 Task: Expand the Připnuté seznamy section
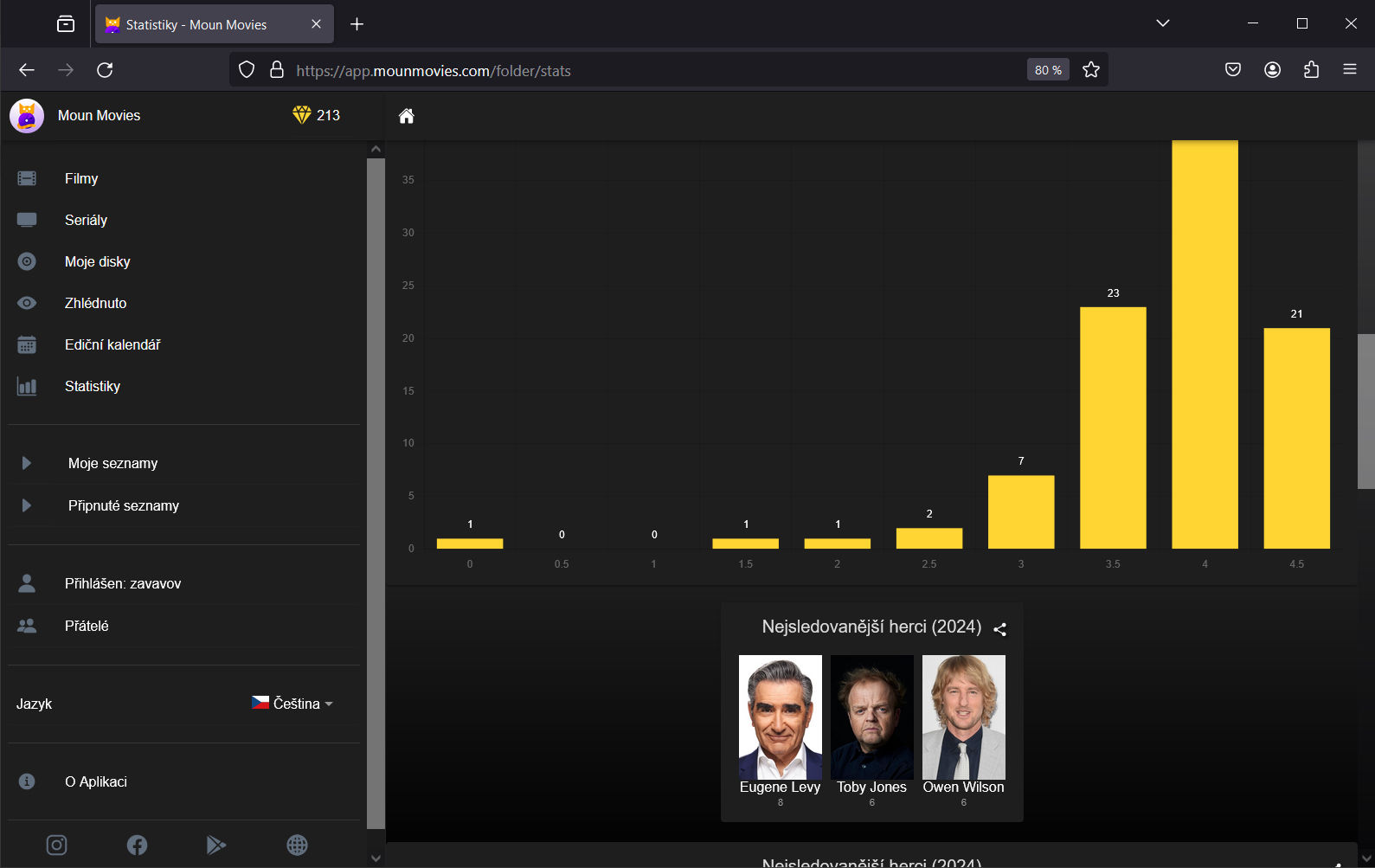tap(123, 505)
